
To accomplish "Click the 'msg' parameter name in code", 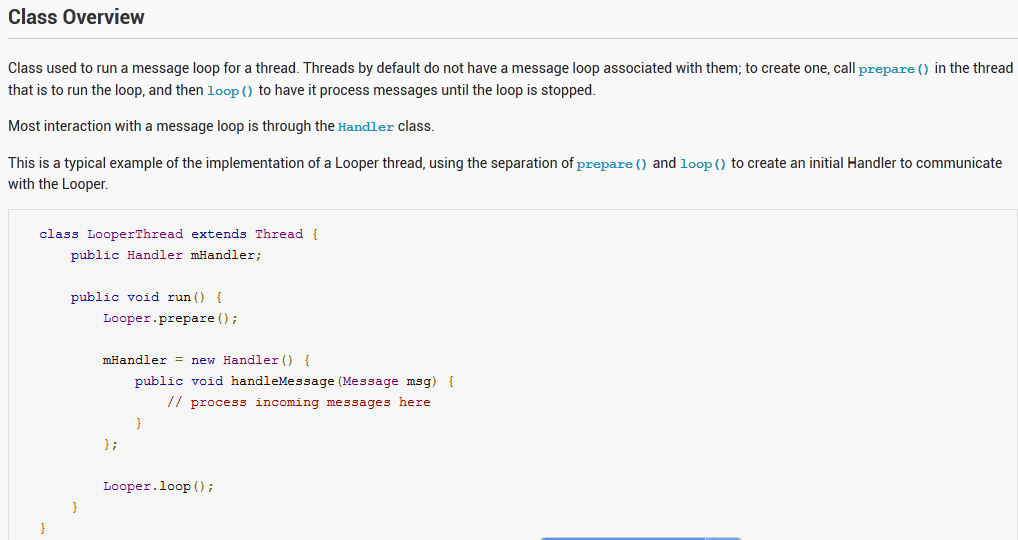I will (417, 381).
